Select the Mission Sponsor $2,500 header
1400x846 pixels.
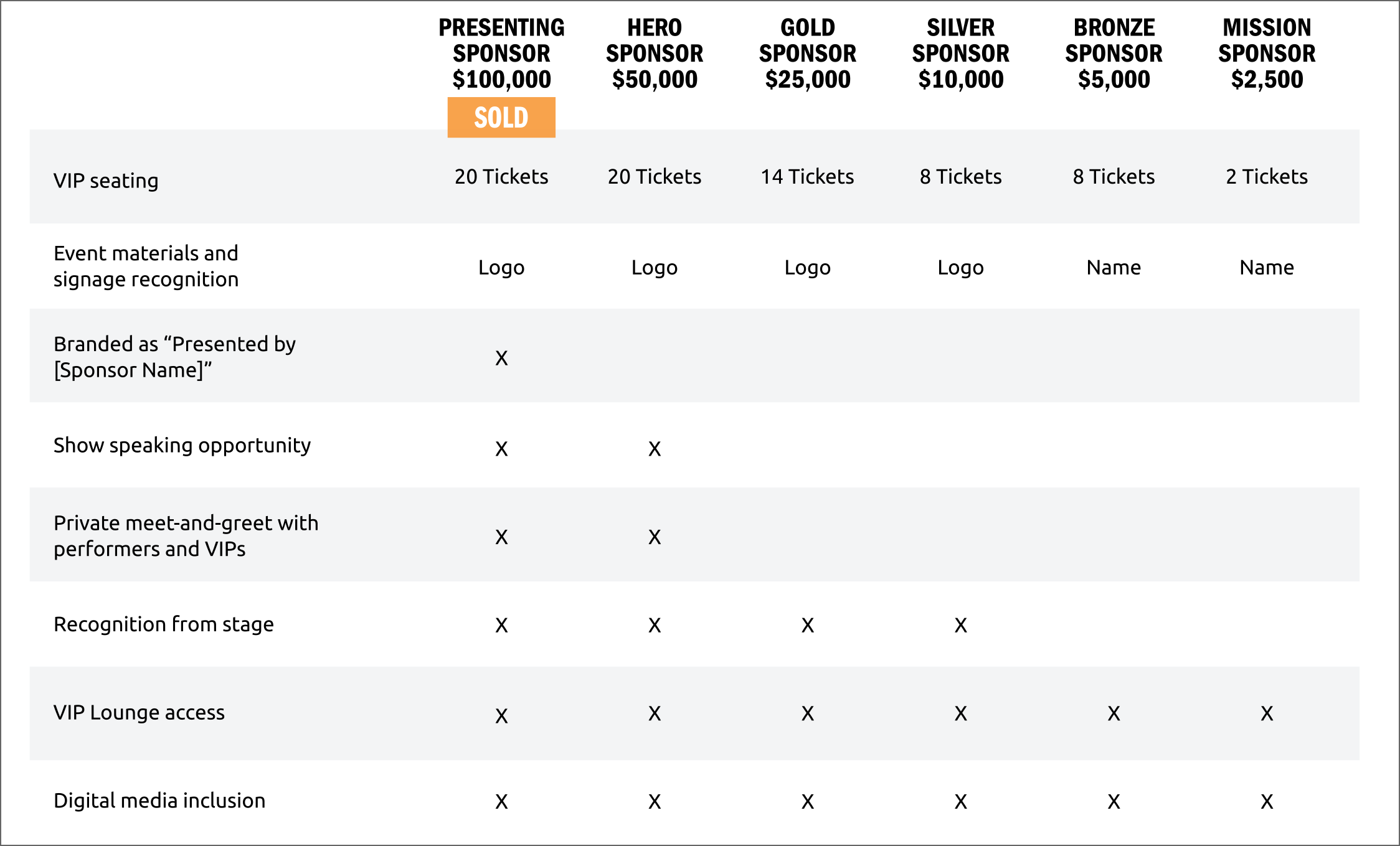(x=1267, y=54)
